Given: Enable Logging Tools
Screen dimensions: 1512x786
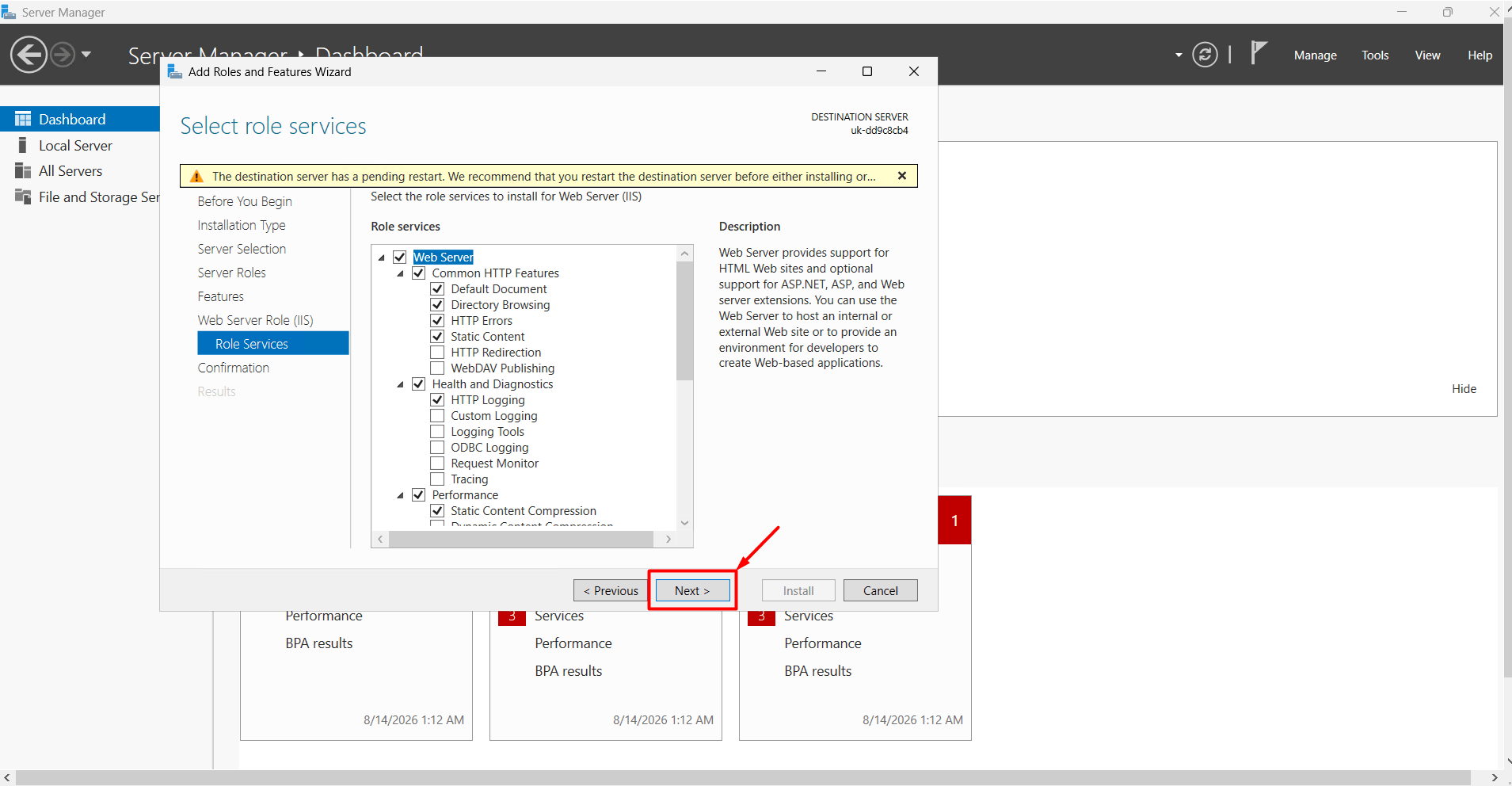Looking at the screenshot, I should [437, 432].
